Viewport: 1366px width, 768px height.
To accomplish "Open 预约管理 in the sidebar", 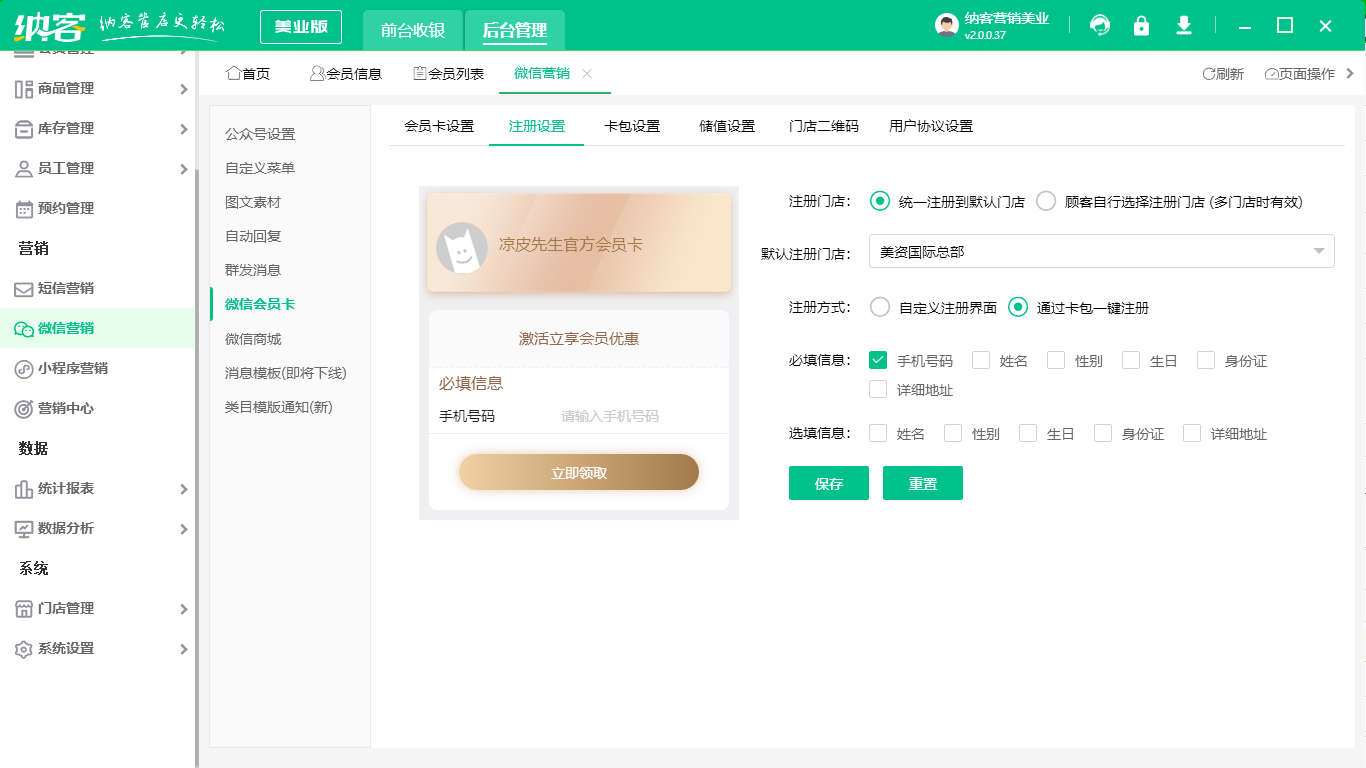I will click(x=66, y=208).
